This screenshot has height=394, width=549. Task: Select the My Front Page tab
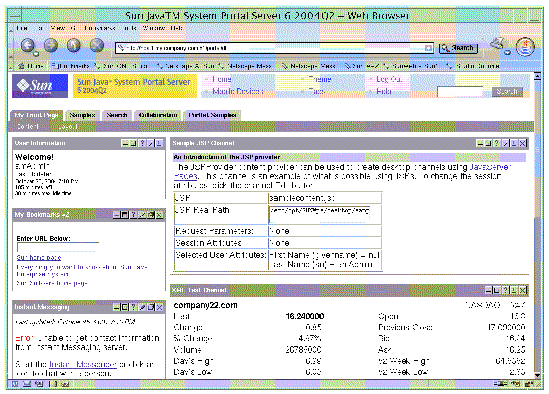pos(36,115)
